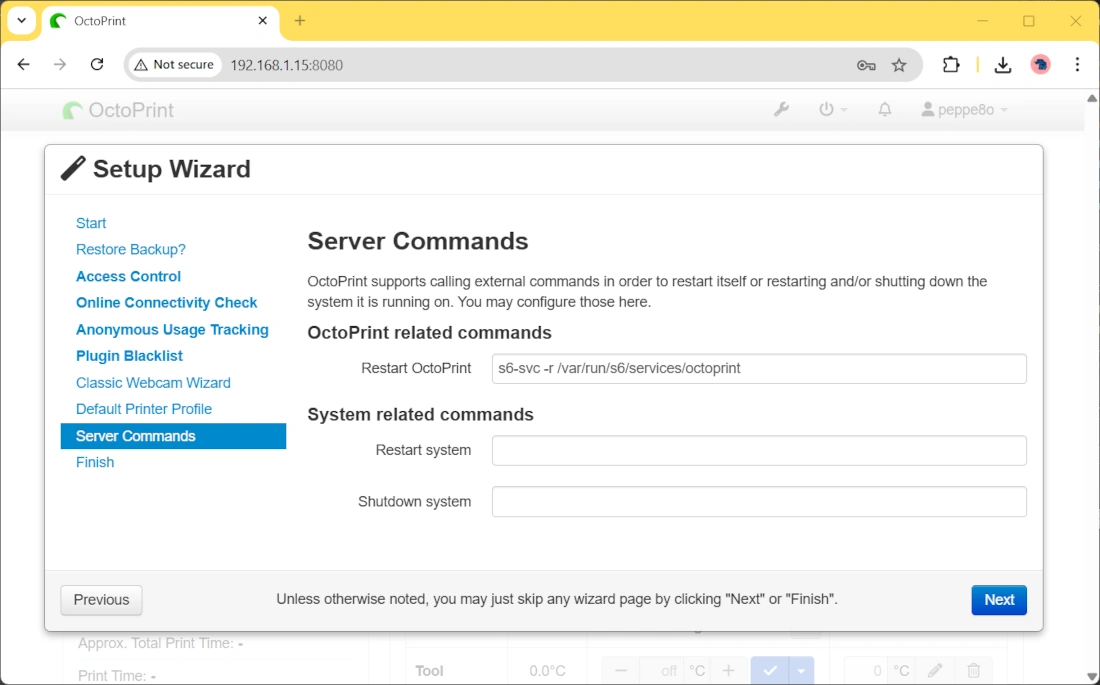
Task: Open the system power menu icon
Action: pos(833,109)
